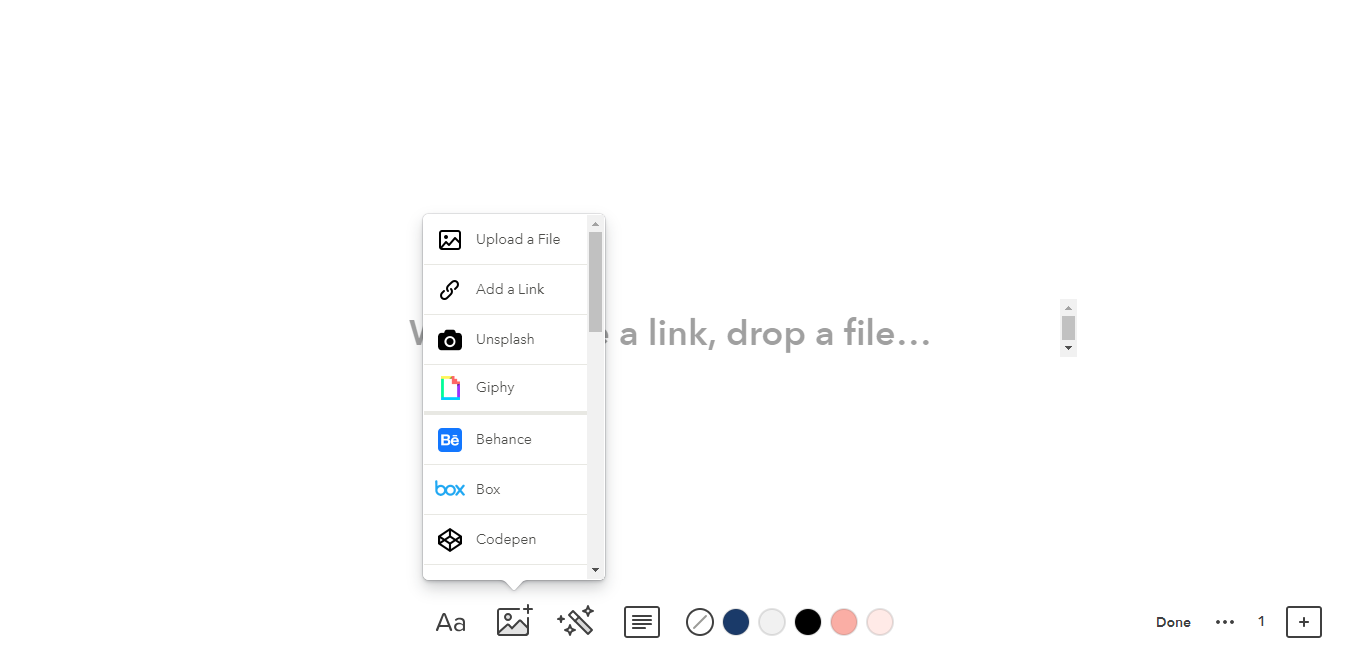Click the text field scroll-down arrow
Screen dimensions: 1364x657
click(1068, 348)
